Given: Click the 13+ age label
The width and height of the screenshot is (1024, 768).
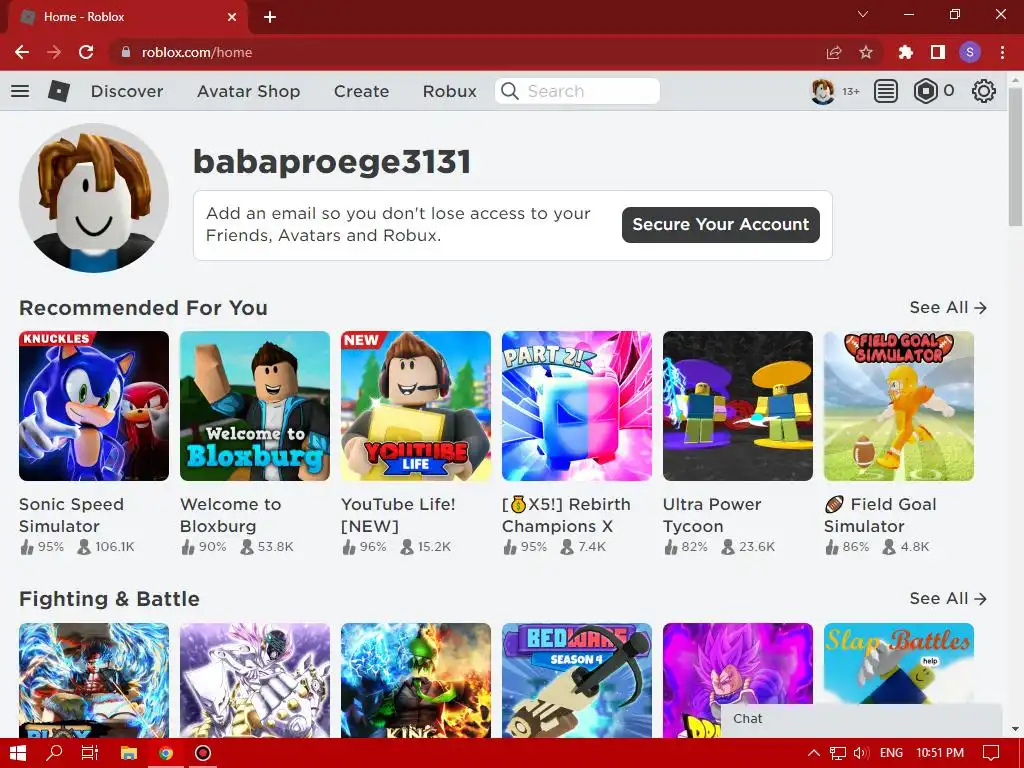Looking at the screenshot, I should click(850, 91).
